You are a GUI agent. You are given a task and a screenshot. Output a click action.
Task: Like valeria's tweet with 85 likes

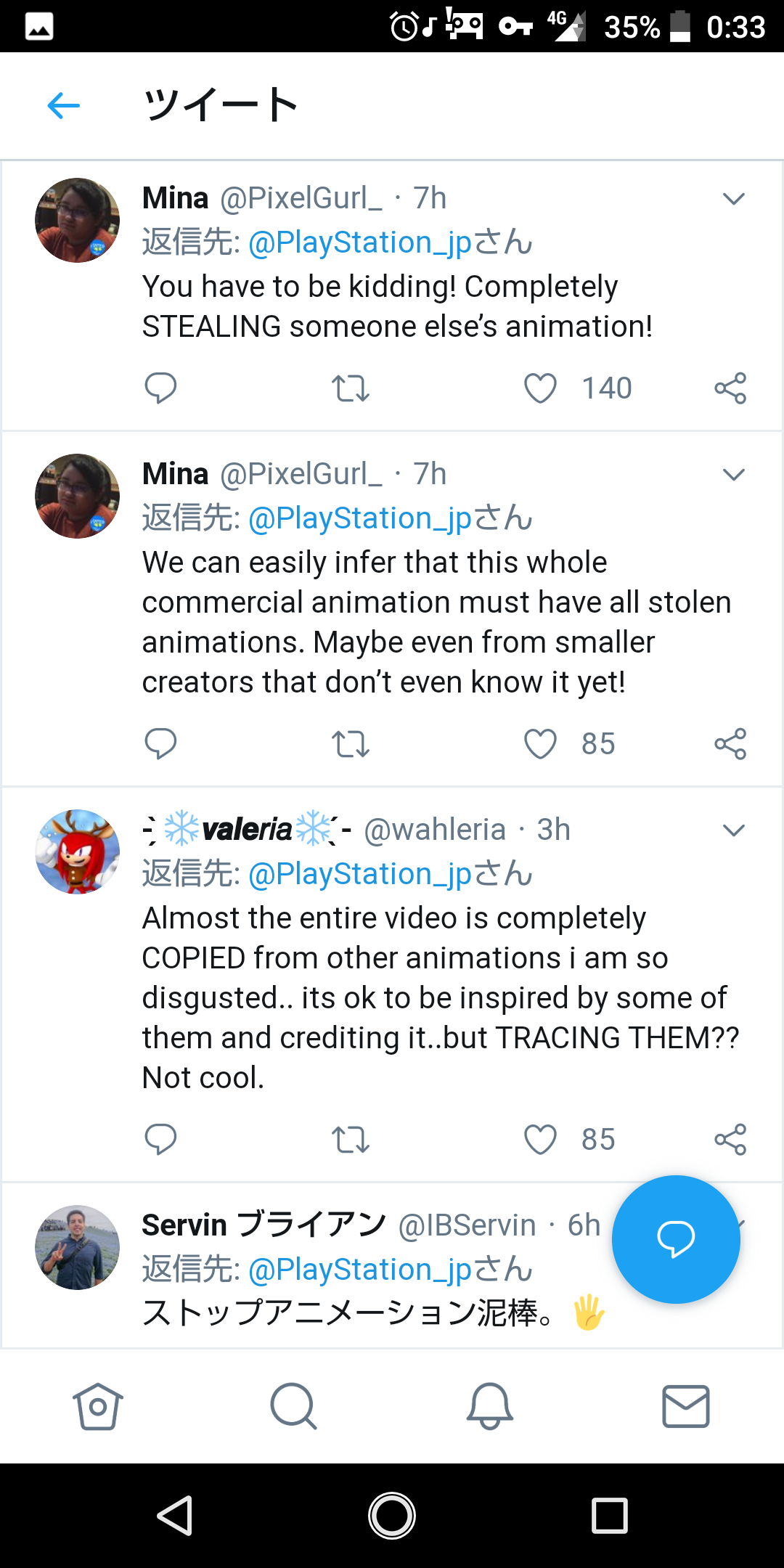coord(541,1140)
